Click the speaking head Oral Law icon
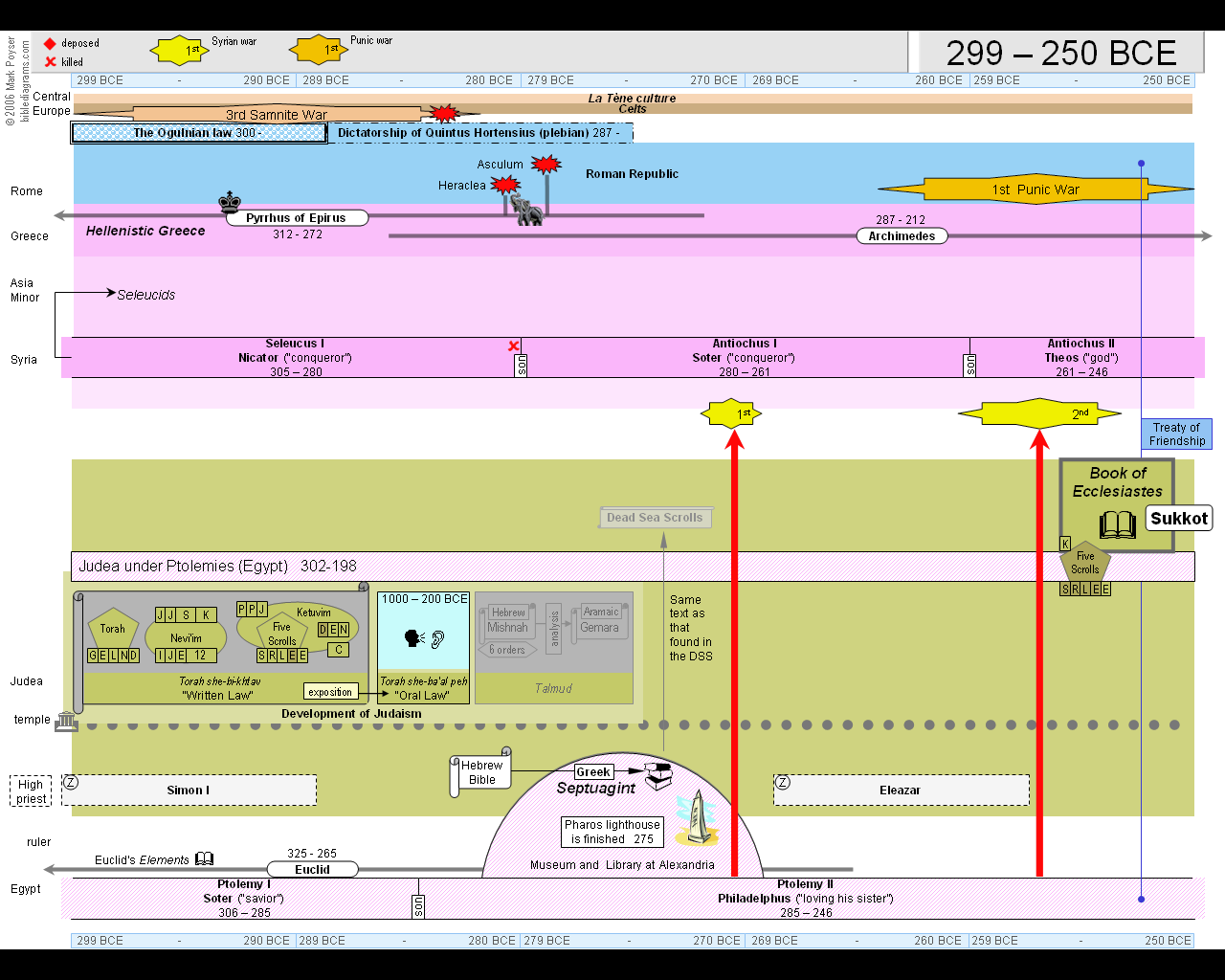This screenshot has width=1225, height=980. 414,638
